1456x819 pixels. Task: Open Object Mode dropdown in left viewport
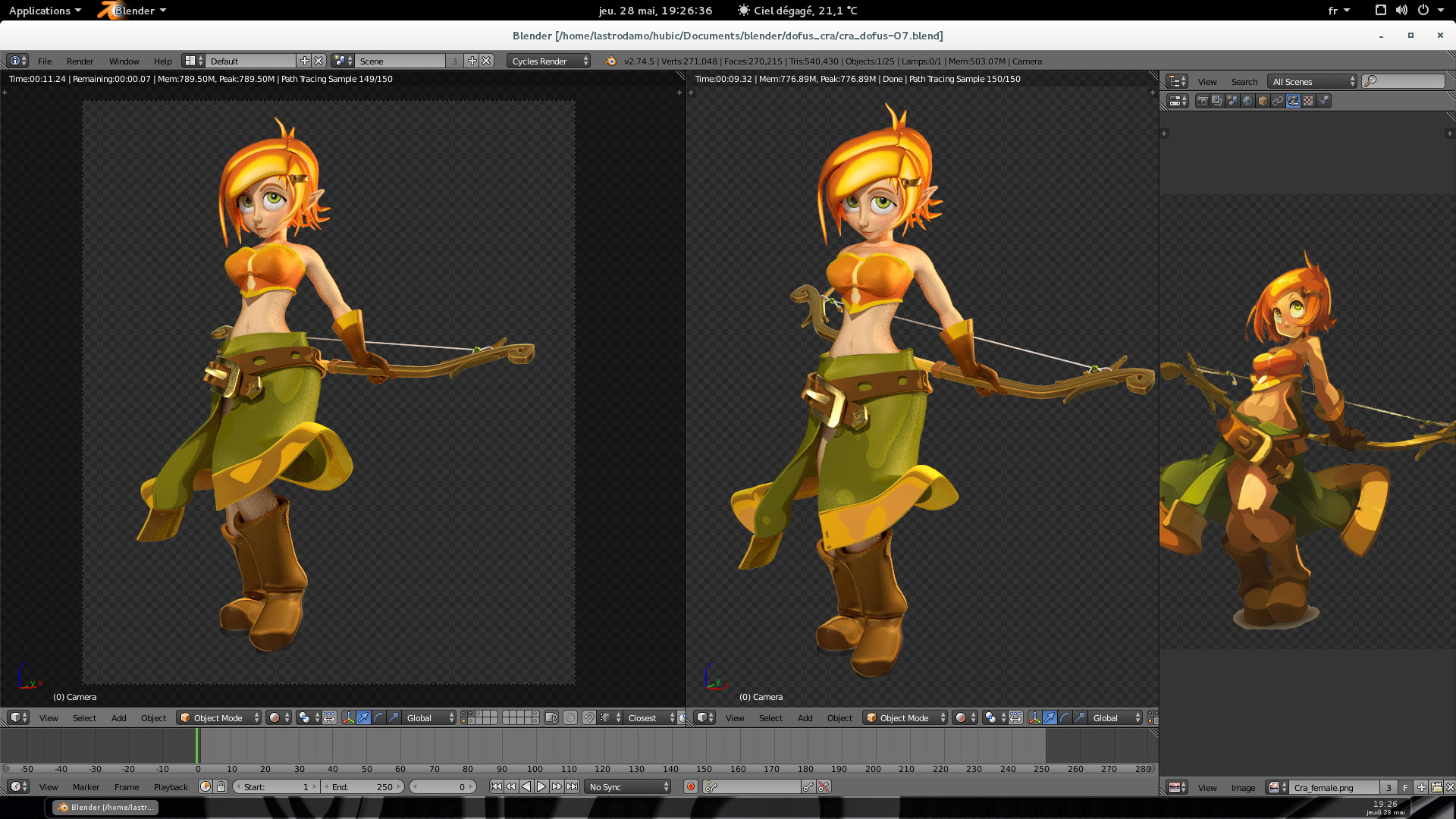[x=218, y=718]
